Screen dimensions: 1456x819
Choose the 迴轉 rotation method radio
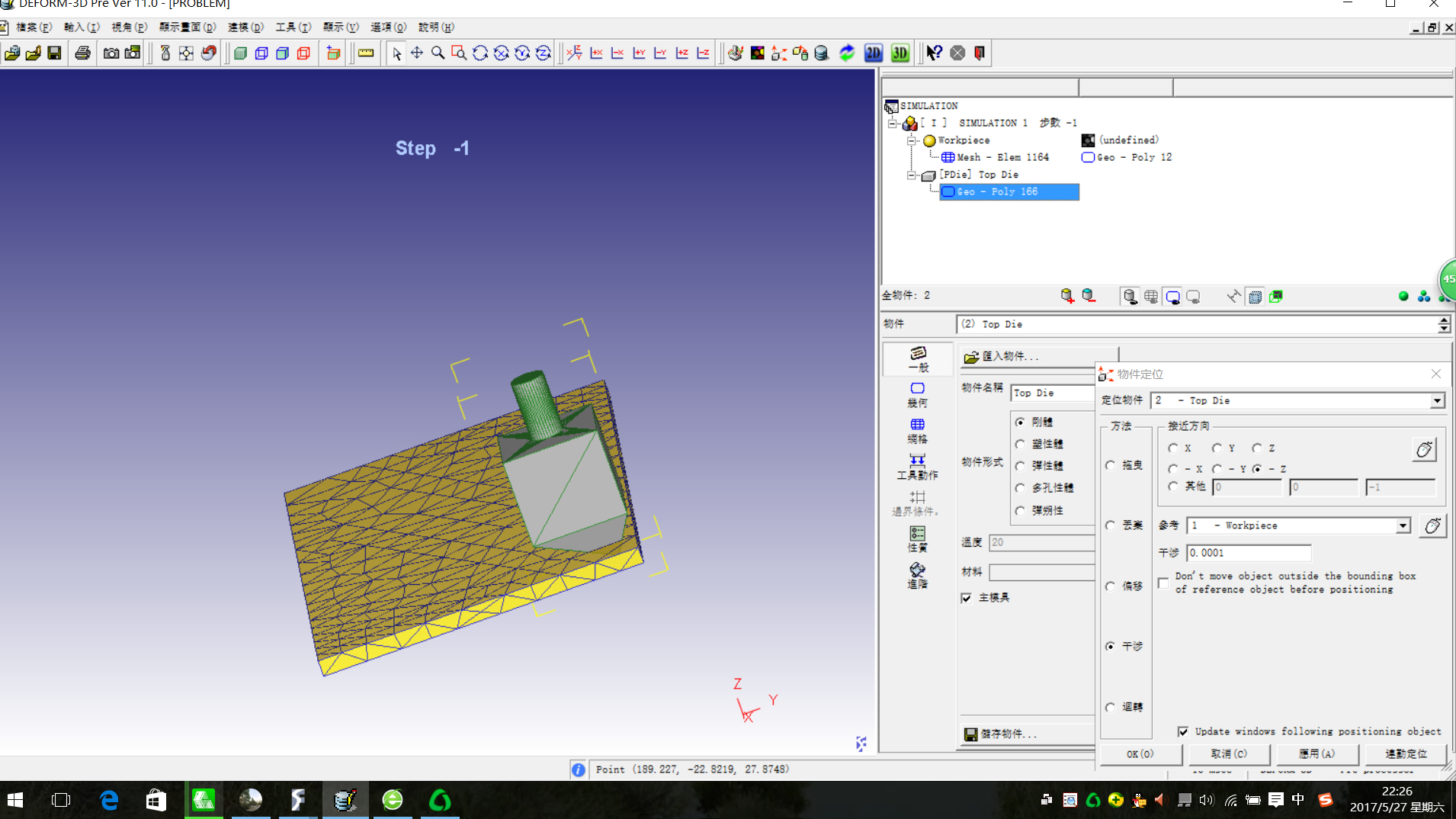point(1111,707)
